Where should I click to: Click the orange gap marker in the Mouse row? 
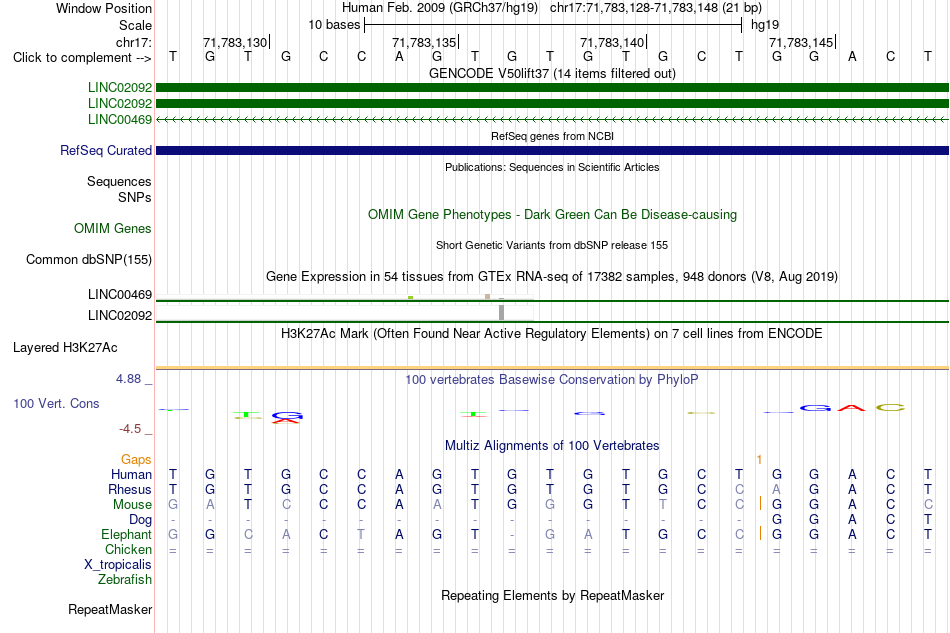[x=760, y=503]
